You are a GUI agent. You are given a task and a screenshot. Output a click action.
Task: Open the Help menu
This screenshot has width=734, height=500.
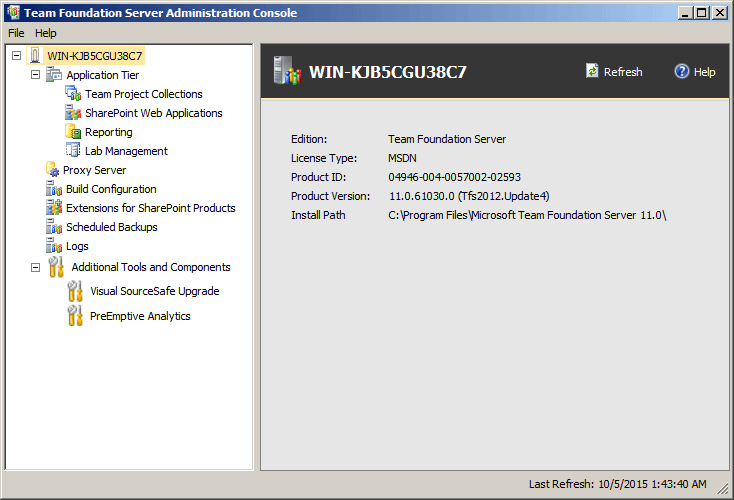point(45,33)
